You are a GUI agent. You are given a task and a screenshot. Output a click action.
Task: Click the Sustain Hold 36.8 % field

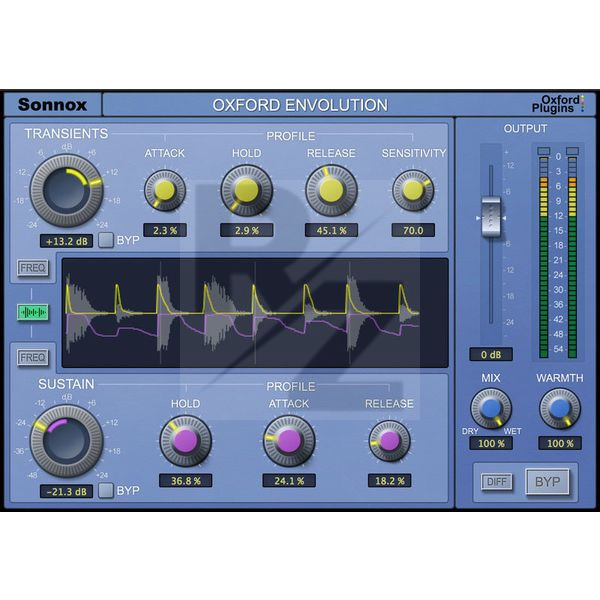pos(186,481)
